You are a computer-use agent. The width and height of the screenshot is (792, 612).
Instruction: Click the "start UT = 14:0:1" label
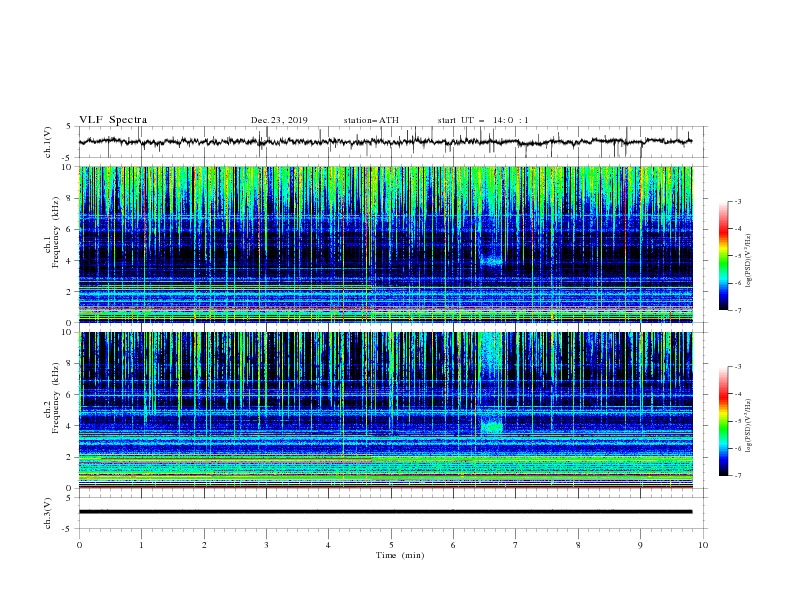[483, 120]
